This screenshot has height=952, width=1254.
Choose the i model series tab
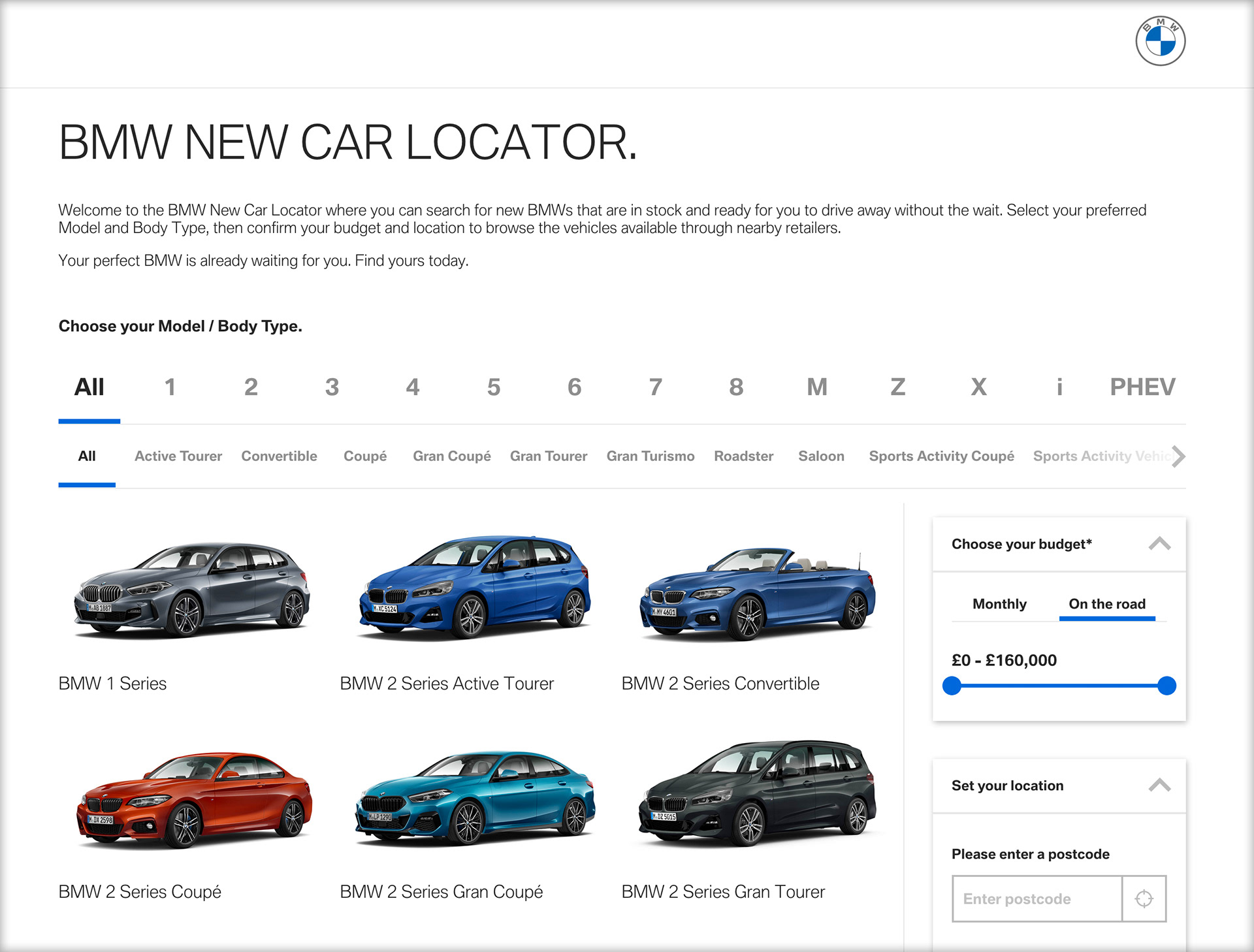[1059, 387]
